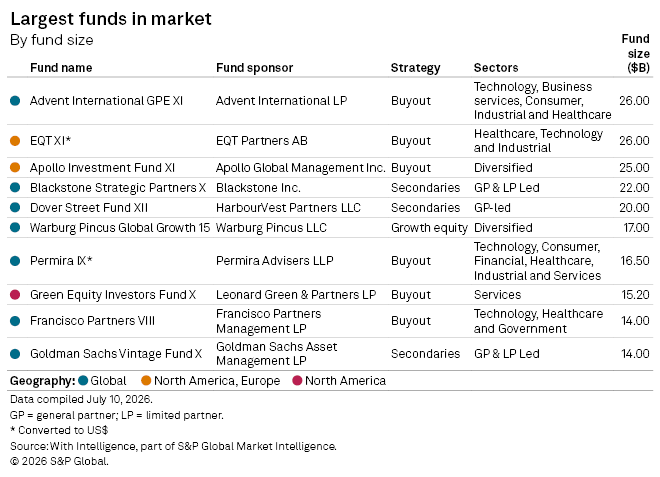Click the blue dot beside Advent International GPE XI

[15, 101]
